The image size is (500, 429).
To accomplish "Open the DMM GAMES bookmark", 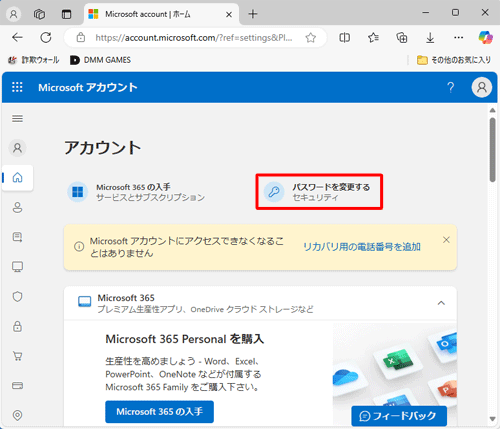I will coord(100,60).
